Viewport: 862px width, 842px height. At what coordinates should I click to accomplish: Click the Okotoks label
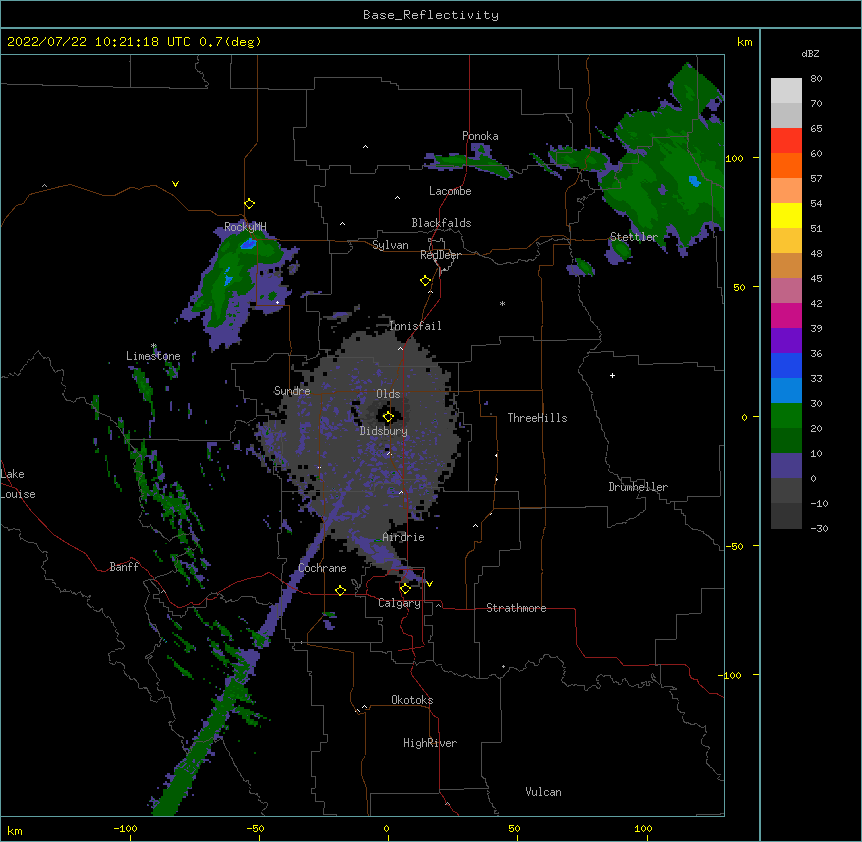[x=412, y=700]
